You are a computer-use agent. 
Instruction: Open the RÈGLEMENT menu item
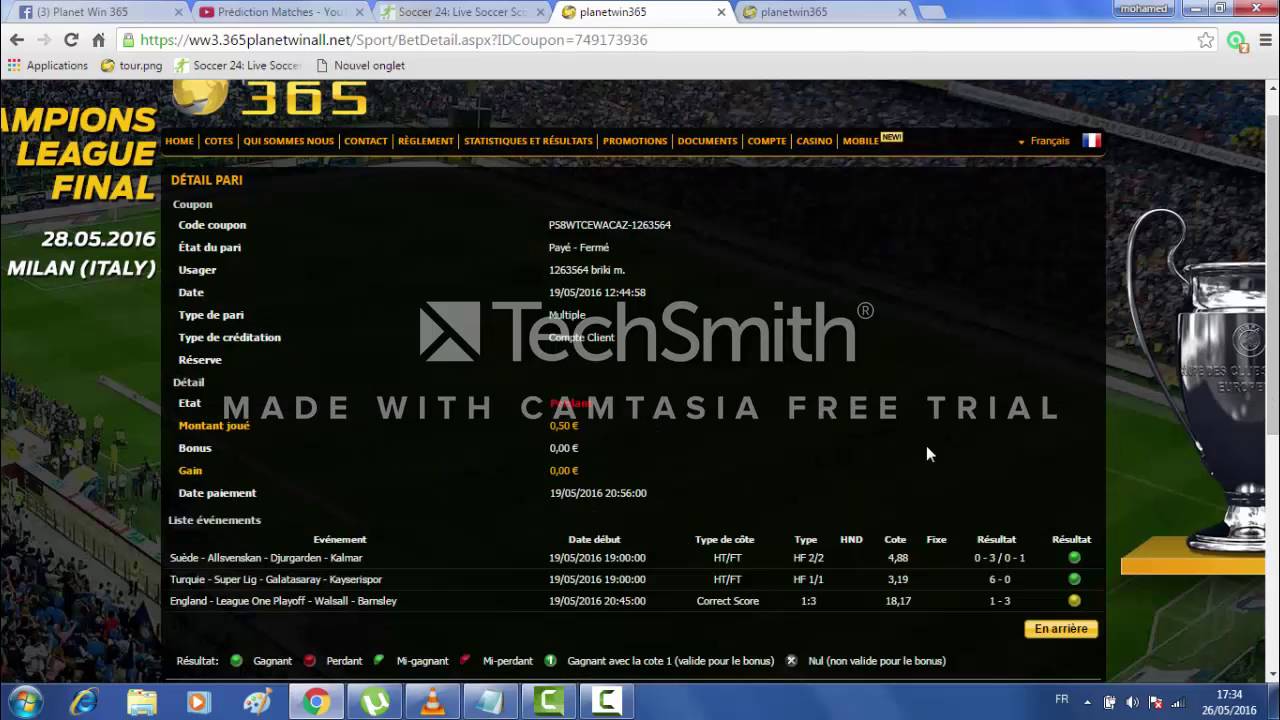click(426, 141)
